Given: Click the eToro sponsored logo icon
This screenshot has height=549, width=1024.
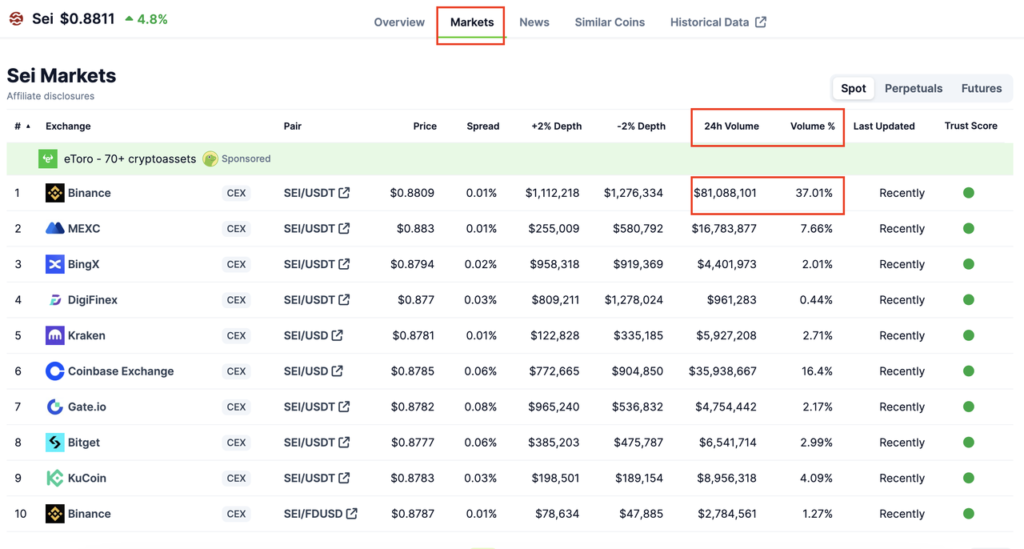Looking at the screenshot, I should [48, 159].
